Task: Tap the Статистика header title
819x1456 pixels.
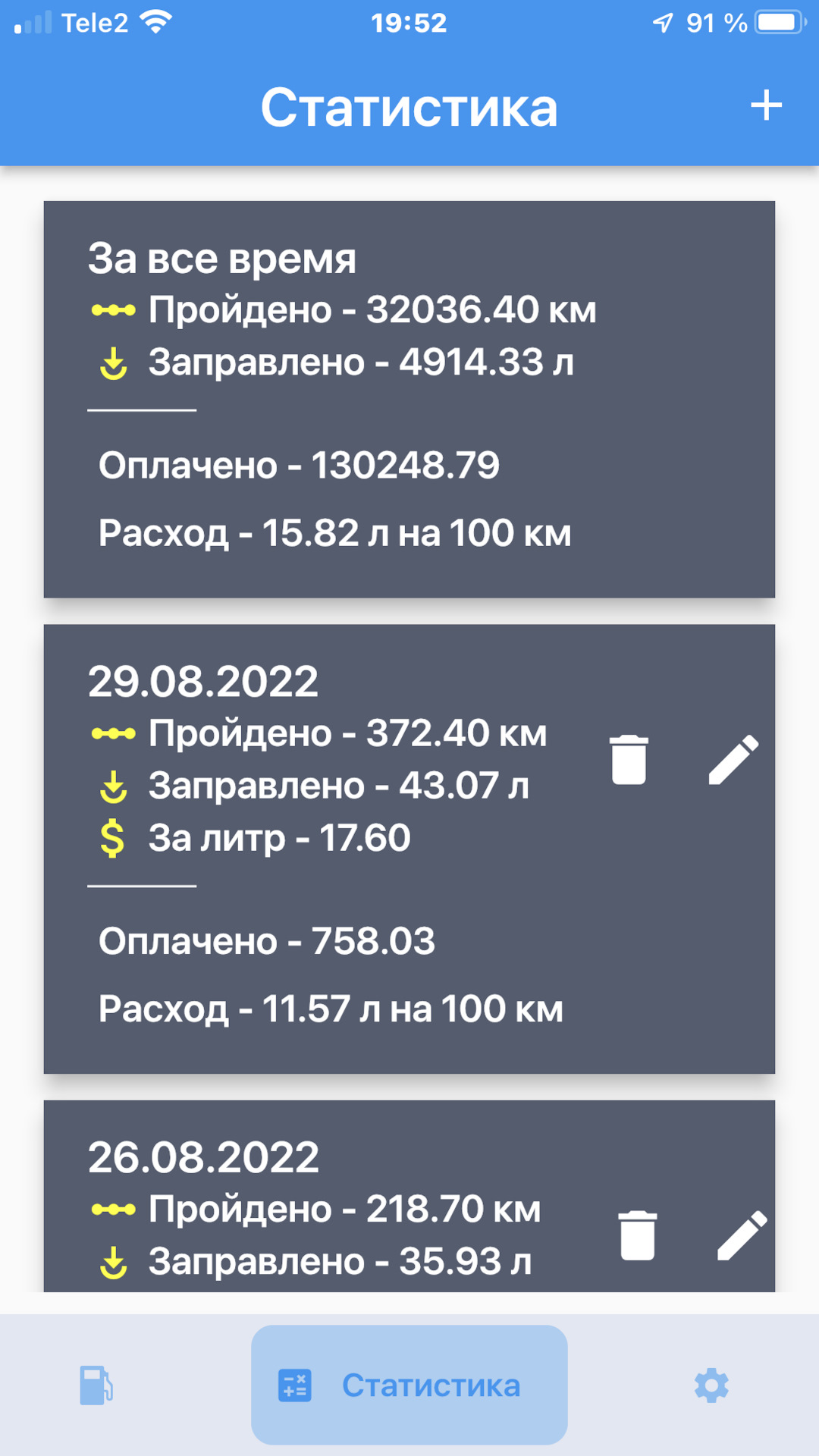Action: 409,107
